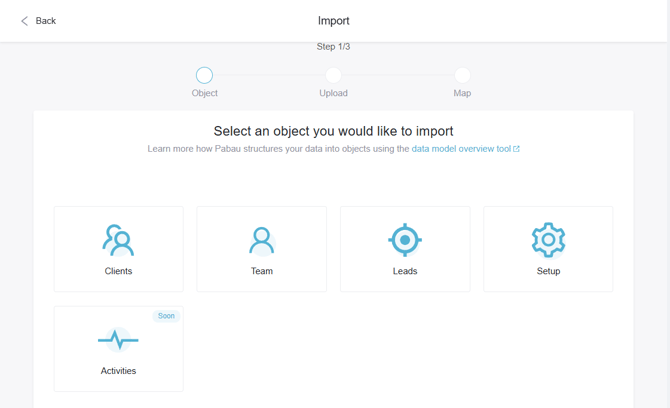Click the Leads card label
Viewport: 670px width, 408px height.
(x=405, y=271)
